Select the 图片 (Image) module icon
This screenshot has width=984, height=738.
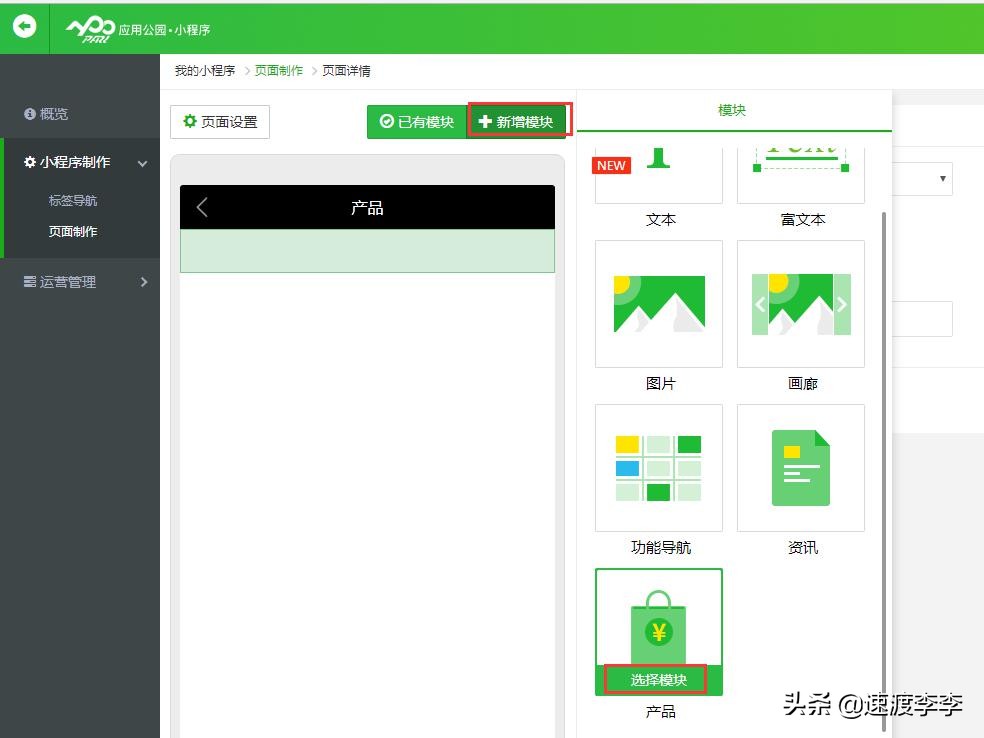pos(658,303)
